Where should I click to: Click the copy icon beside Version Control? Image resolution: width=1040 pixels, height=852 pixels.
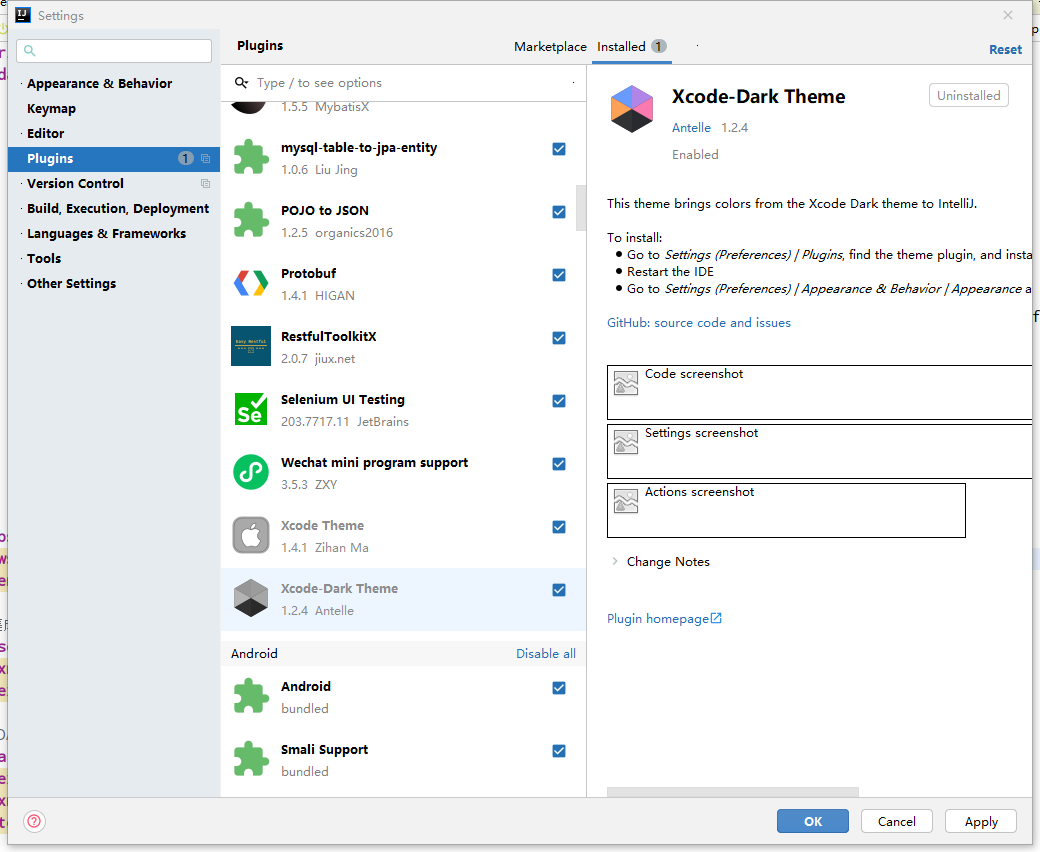pyautogui.click(x=206, y=184)
